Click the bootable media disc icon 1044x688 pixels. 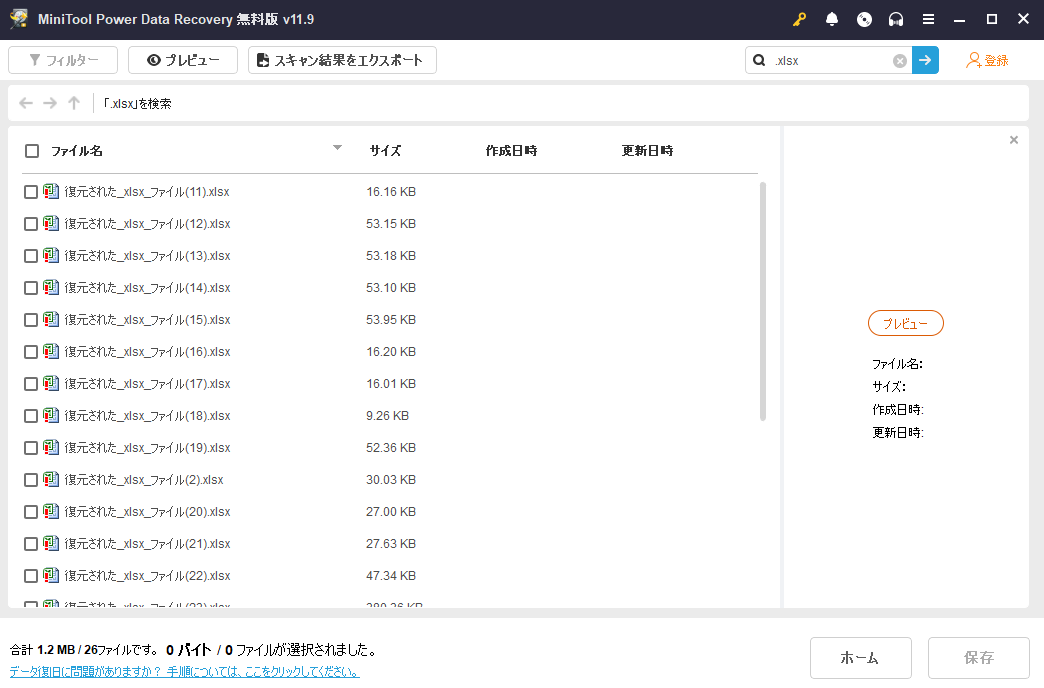pos(864,19)
